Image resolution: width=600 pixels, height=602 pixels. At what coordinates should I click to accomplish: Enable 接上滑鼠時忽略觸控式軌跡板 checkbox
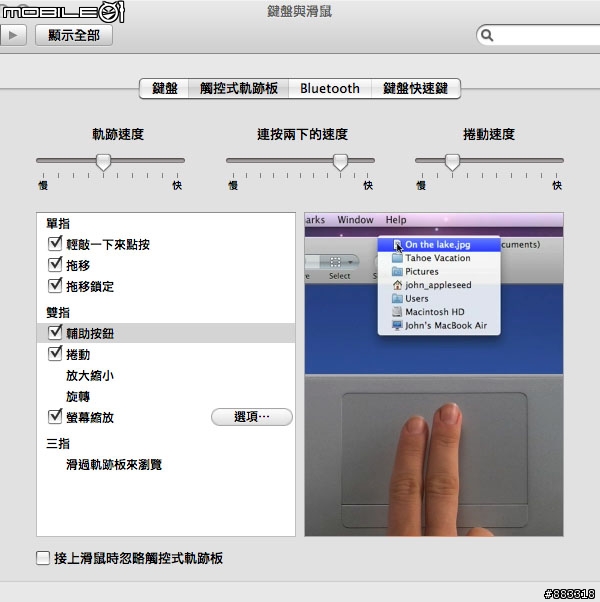tap(43, 558)
